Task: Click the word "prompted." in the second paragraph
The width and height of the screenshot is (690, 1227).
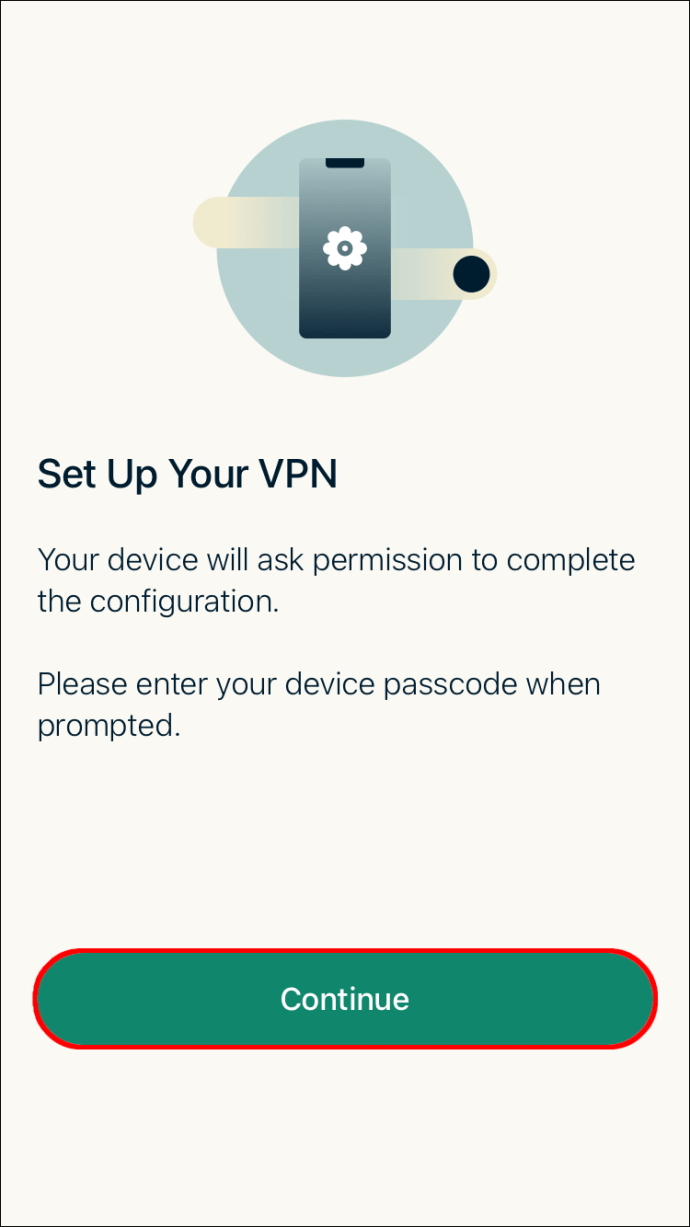Action: 109,727
